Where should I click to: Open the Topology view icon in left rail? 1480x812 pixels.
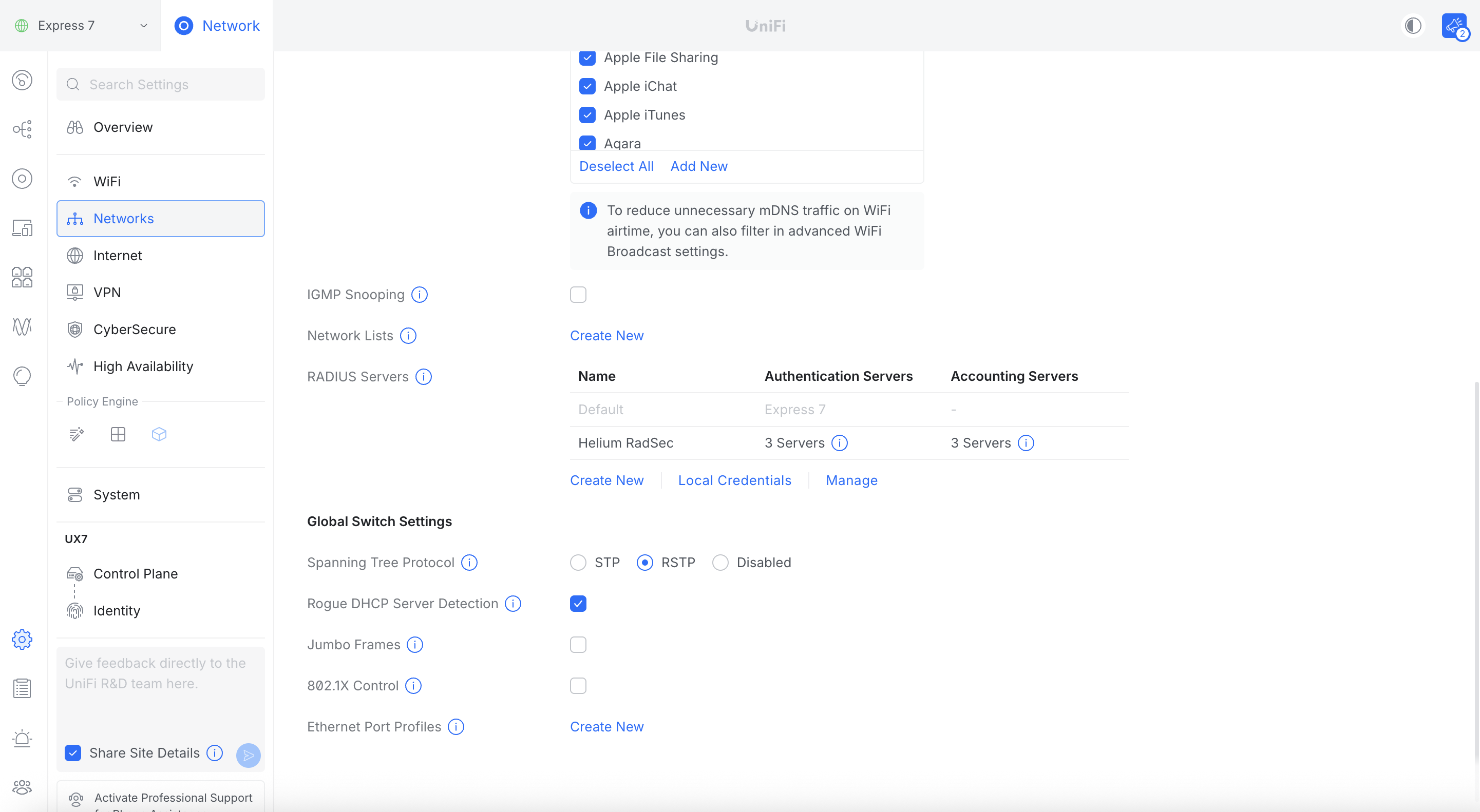[x=22, y=129]
